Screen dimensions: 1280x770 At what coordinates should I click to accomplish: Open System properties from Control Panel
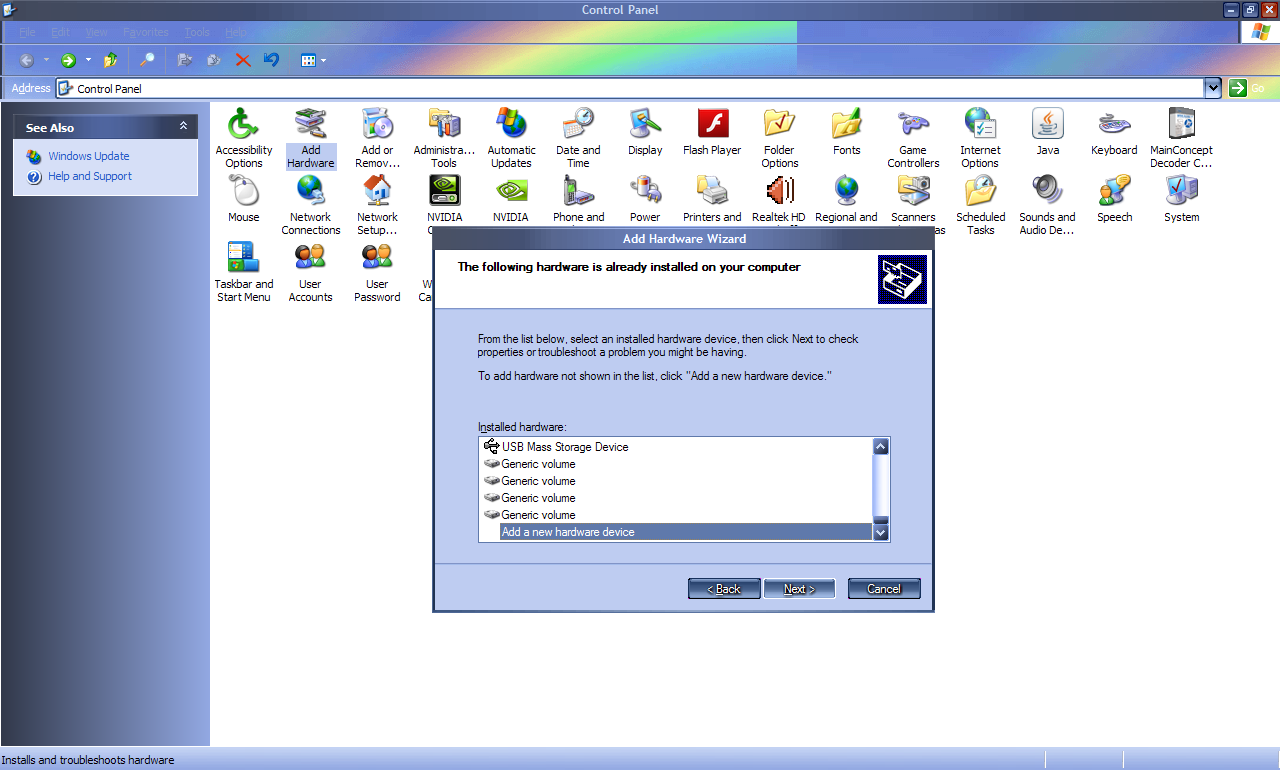[1181, 200]
